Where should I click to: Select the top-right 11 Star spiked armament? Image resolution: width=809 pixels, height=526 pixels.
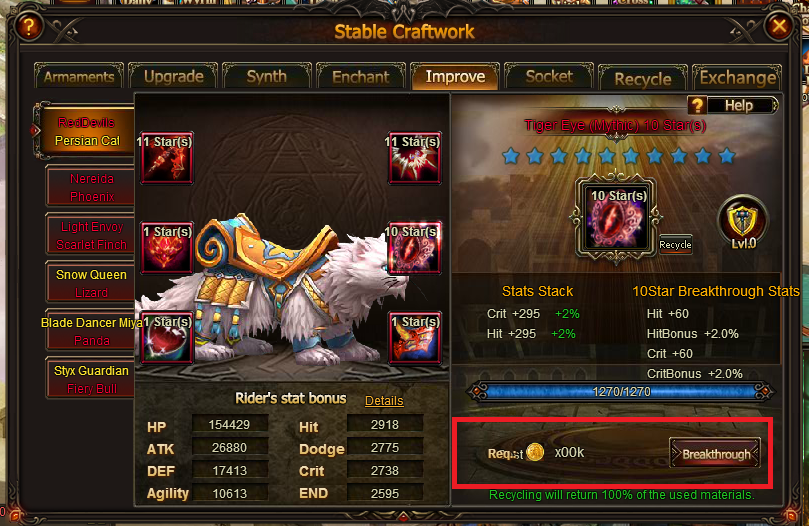click(x=414, y=158)
